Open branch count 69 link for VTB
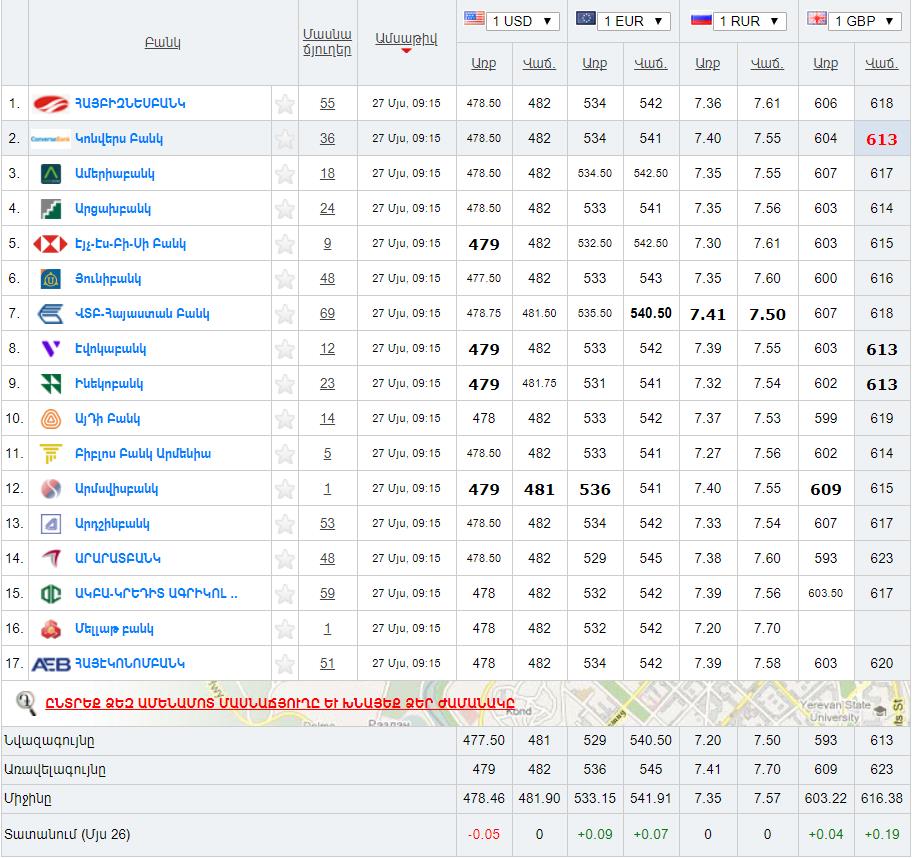The width and height of the screenshot is (912, 858). [x=327, y=314]
